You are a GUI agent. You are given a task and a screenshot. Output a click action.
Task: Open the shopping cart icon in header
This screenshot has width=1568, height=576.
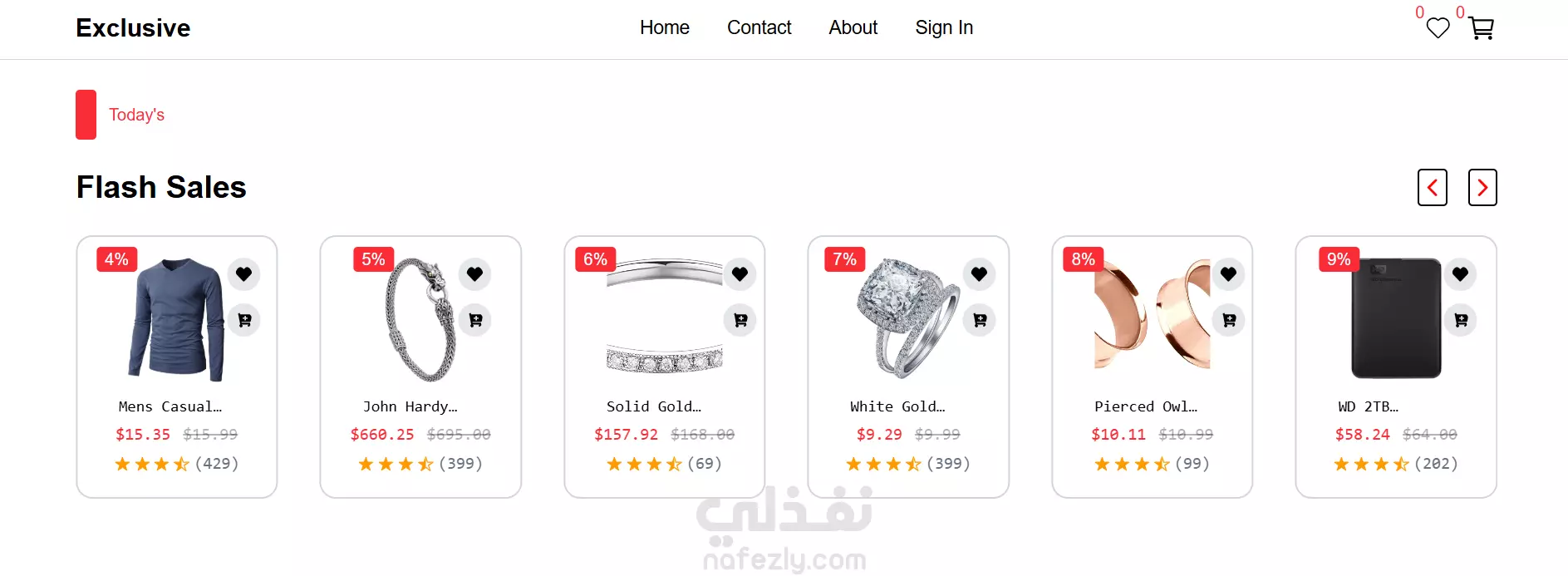1482,28
